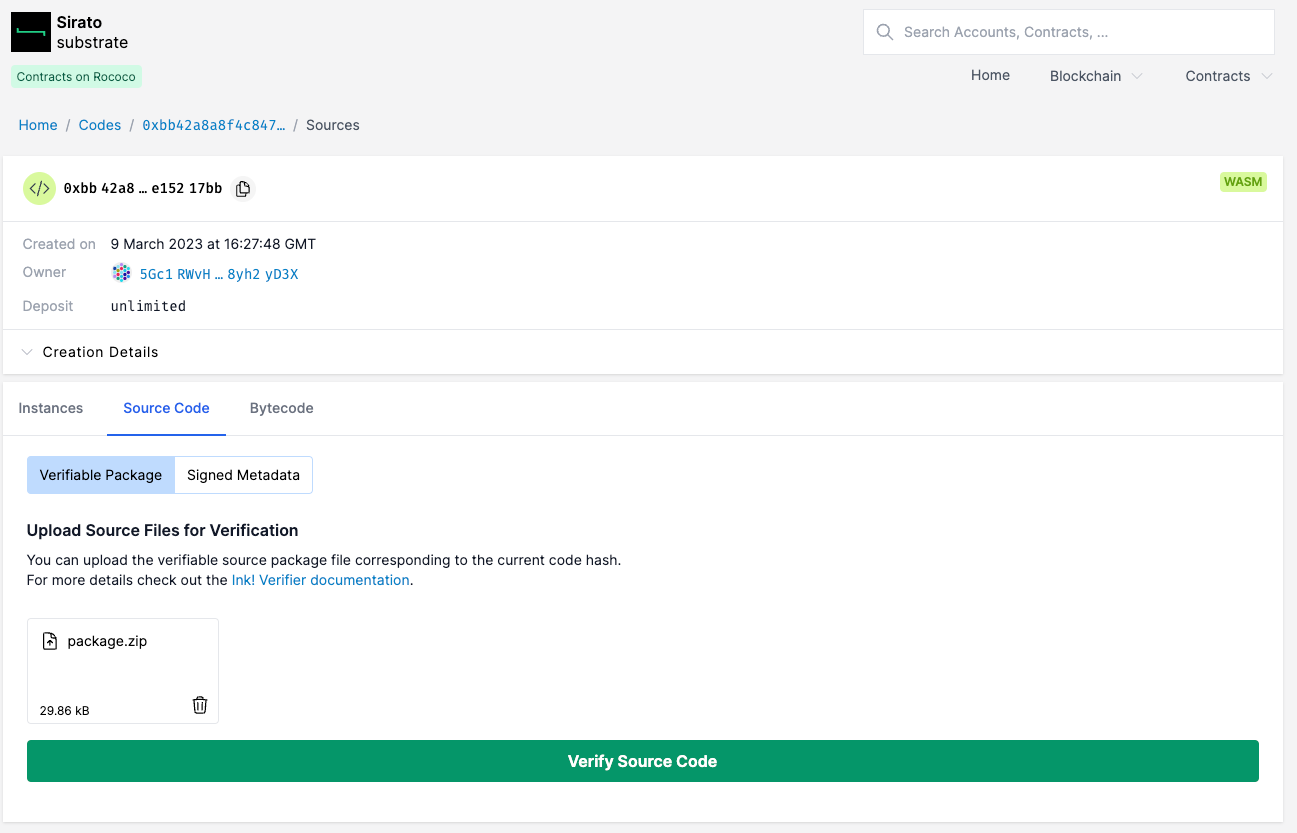The width and height of the screenshot is (1297, 833).
Task: Go to Codes in the breadcrumb
Action: point(100,125)
